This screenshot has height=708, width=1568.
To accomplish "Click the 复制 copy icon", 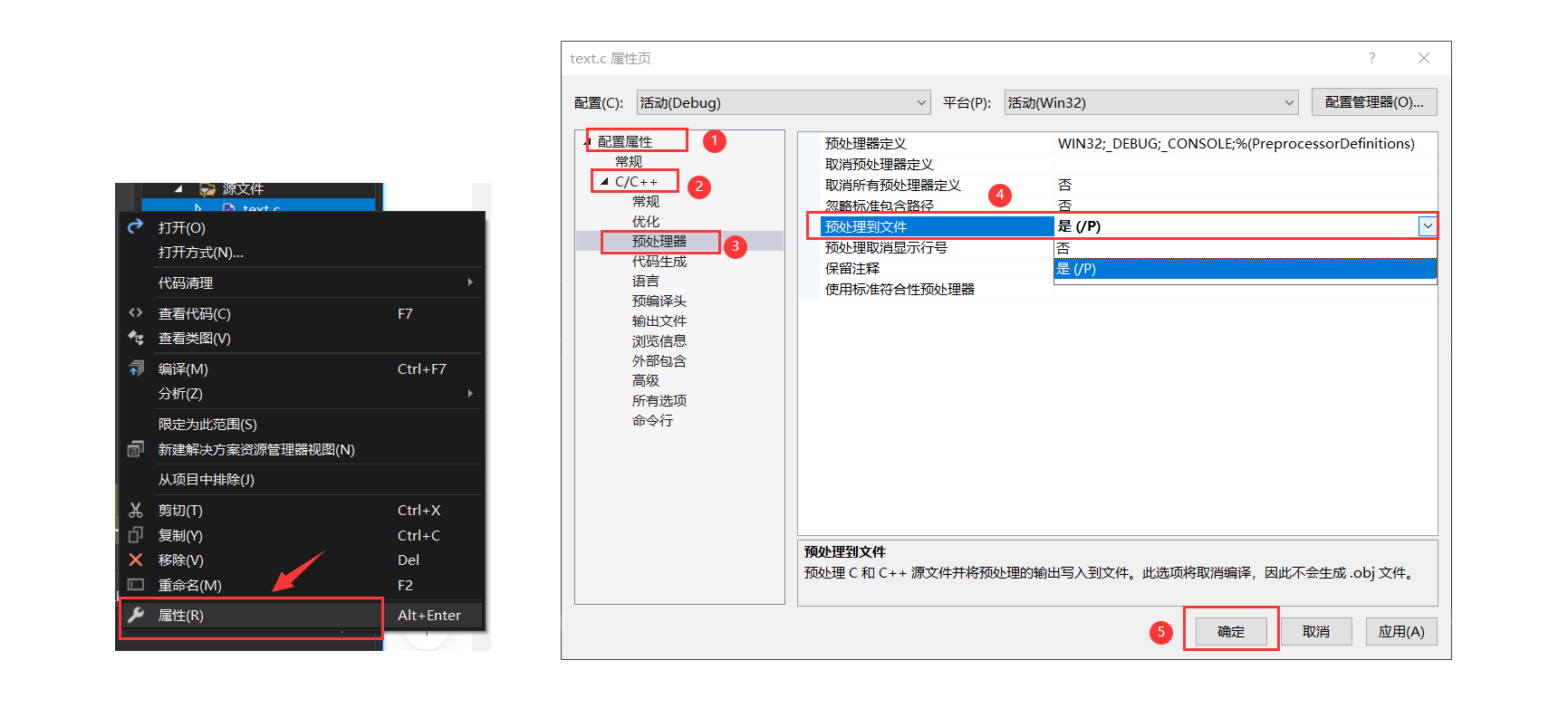I will tap(136, 534).
